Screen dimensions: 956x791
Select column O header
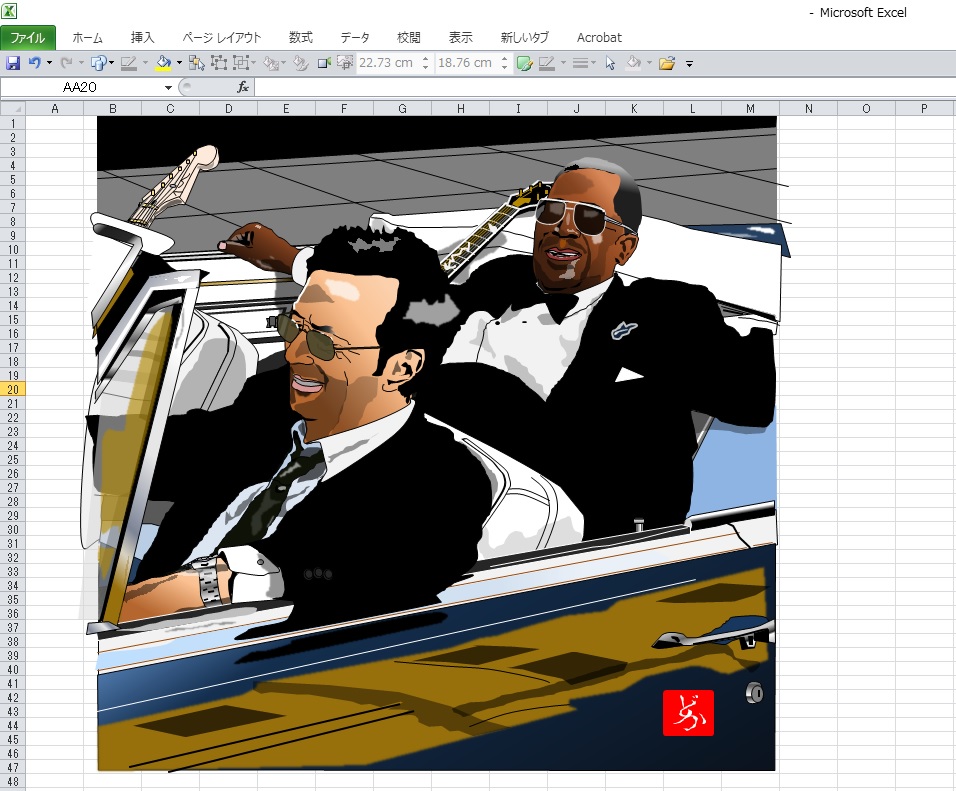tap(866, 109)
